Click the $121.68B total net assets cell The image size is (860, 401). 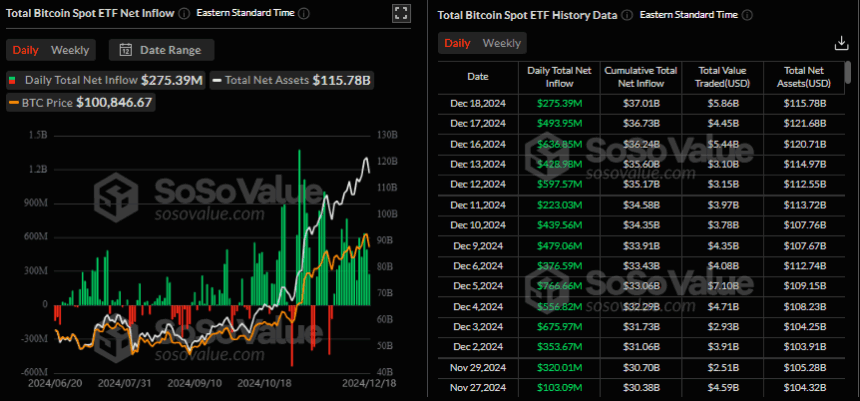click(x=805, y=124)
